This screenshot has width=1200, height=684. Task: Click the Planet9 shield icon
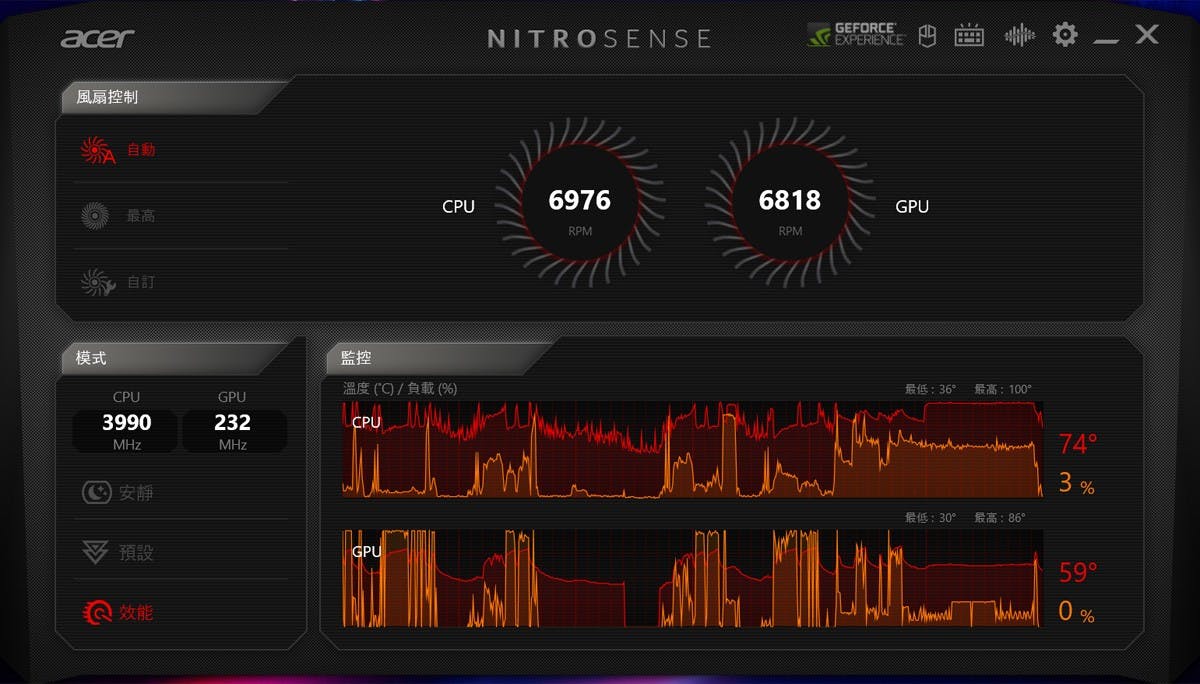click(927, 36)
